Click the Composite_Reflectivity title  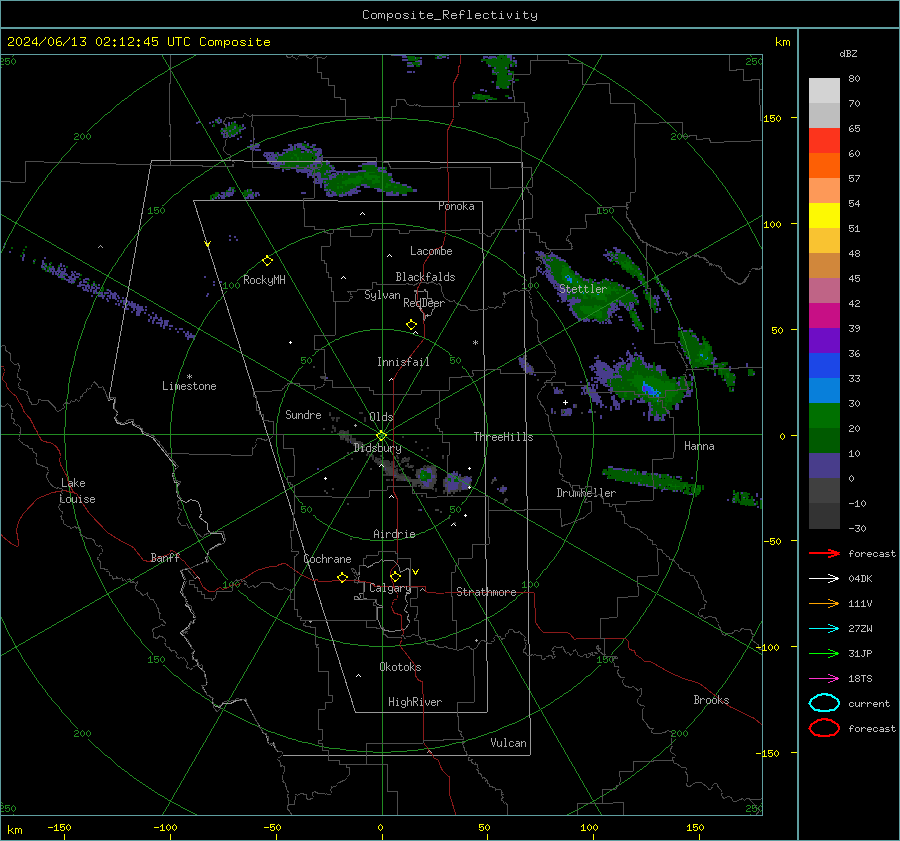point(449,15)
